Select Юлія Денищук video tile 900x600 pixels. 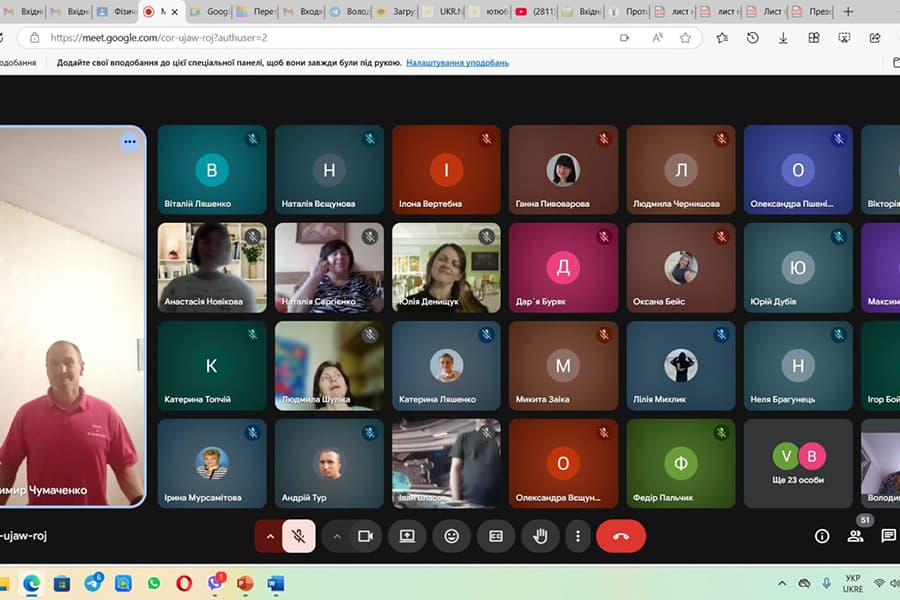pos(446,268)
